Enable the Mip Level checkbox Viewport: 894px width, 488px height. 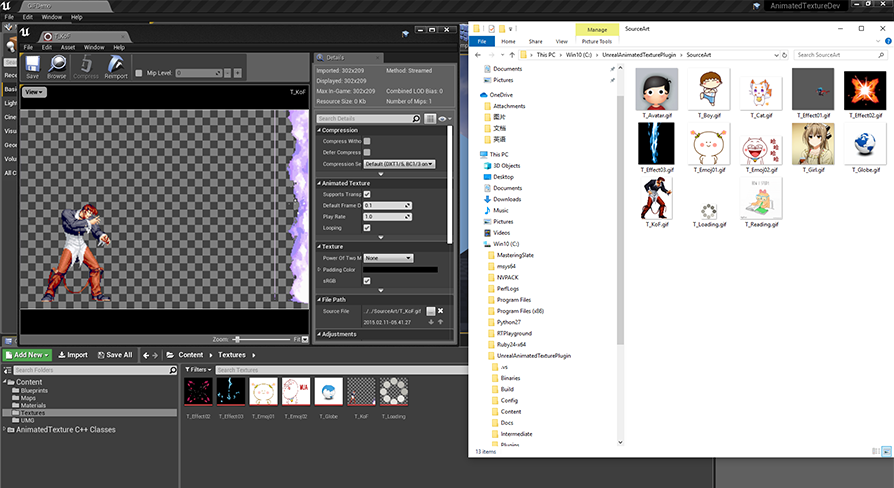click(138, 73)
